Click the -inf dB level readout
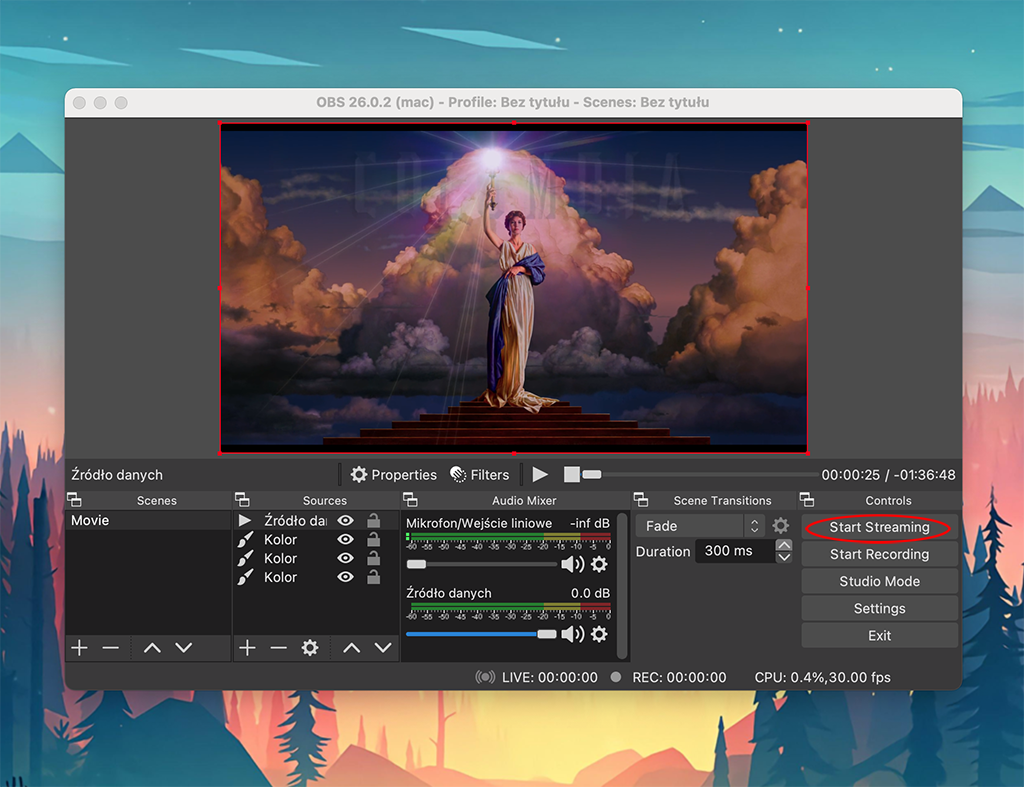Image resolution: width=1024 pixels, height=787 pixels. [x=590, y=523]
